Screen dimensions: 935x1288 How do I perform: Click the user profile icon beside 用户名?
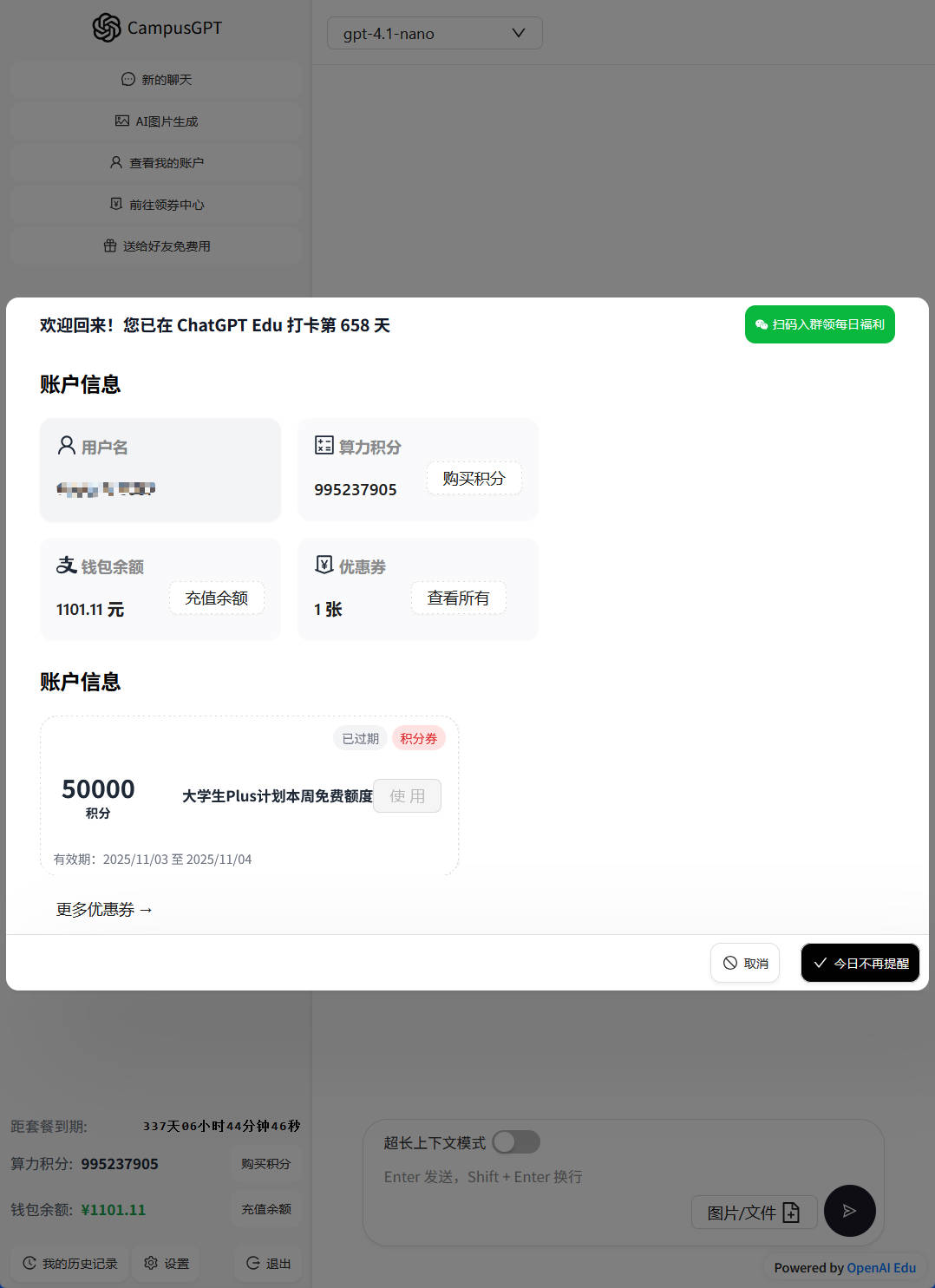coord(66,446)
